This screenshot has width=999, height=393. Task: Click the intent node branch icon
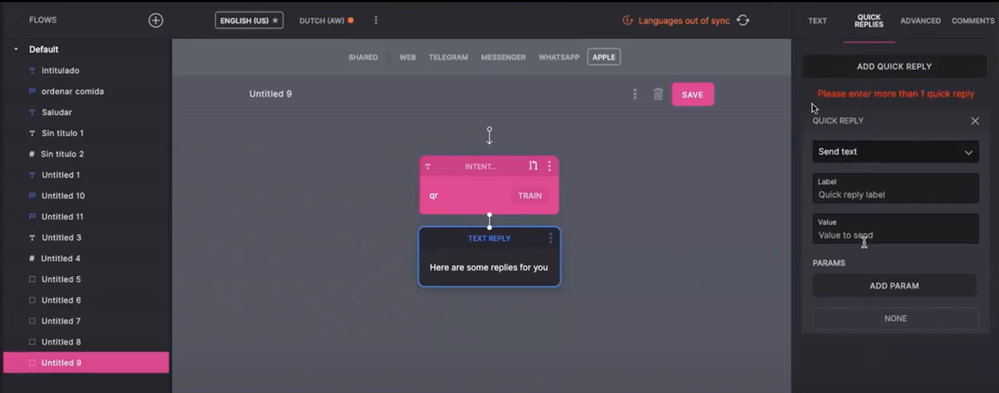[533, 166]
